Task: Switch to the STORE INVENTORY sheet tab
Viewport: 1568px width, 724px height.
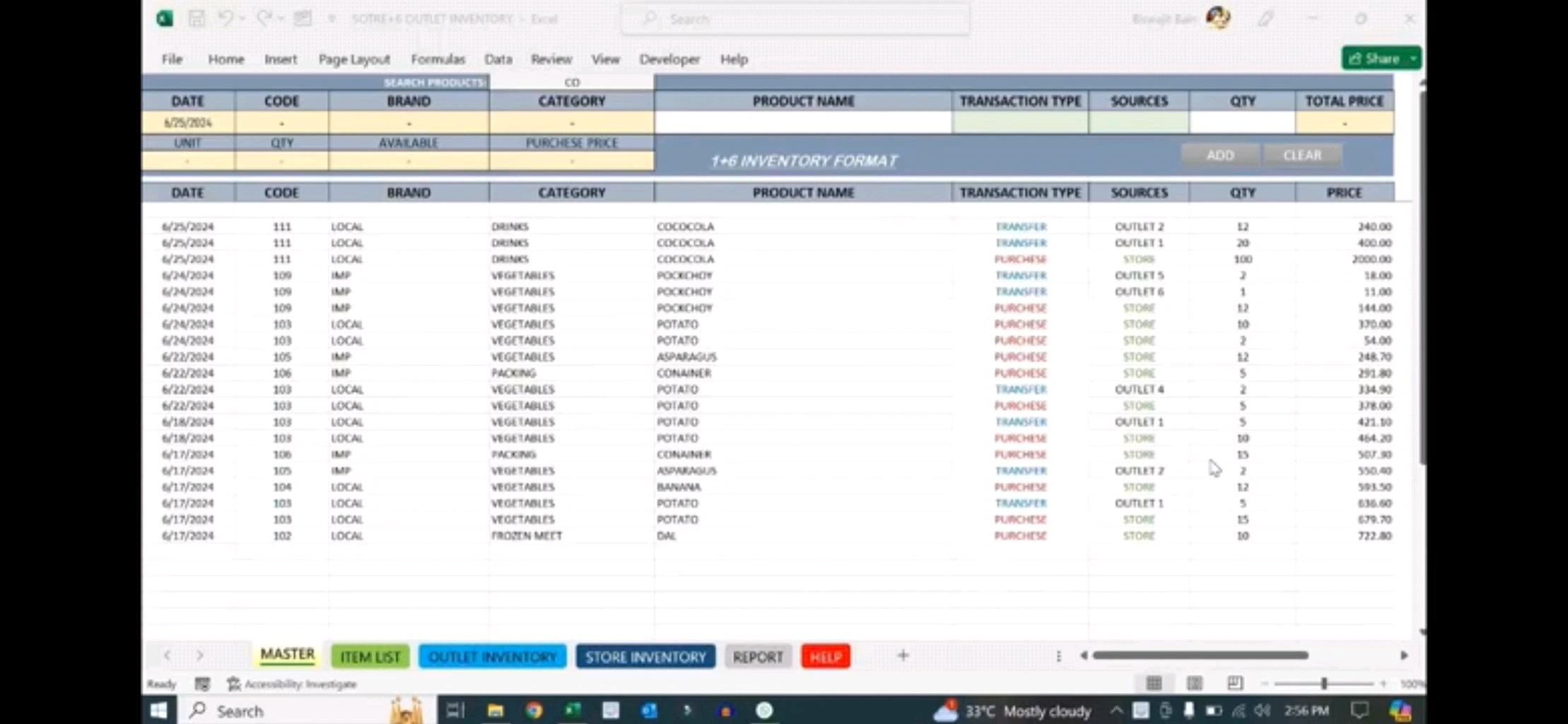Action: (645, 657)
